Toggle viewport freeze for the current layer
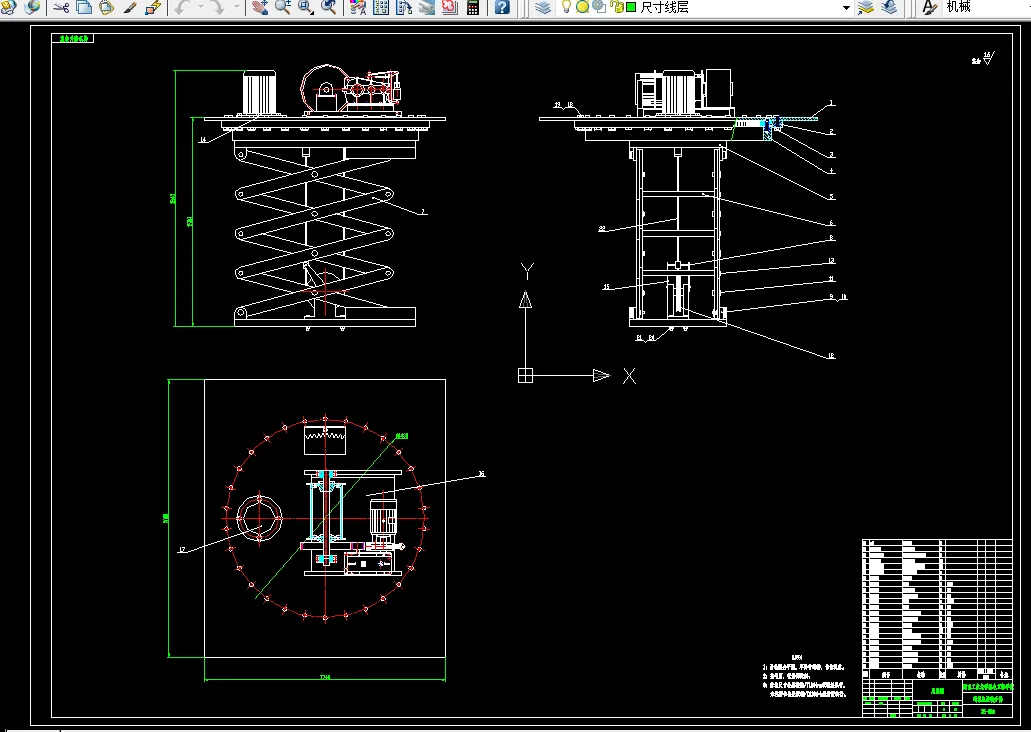Viewport: 1031px width, 732px height. click(599, 7)
